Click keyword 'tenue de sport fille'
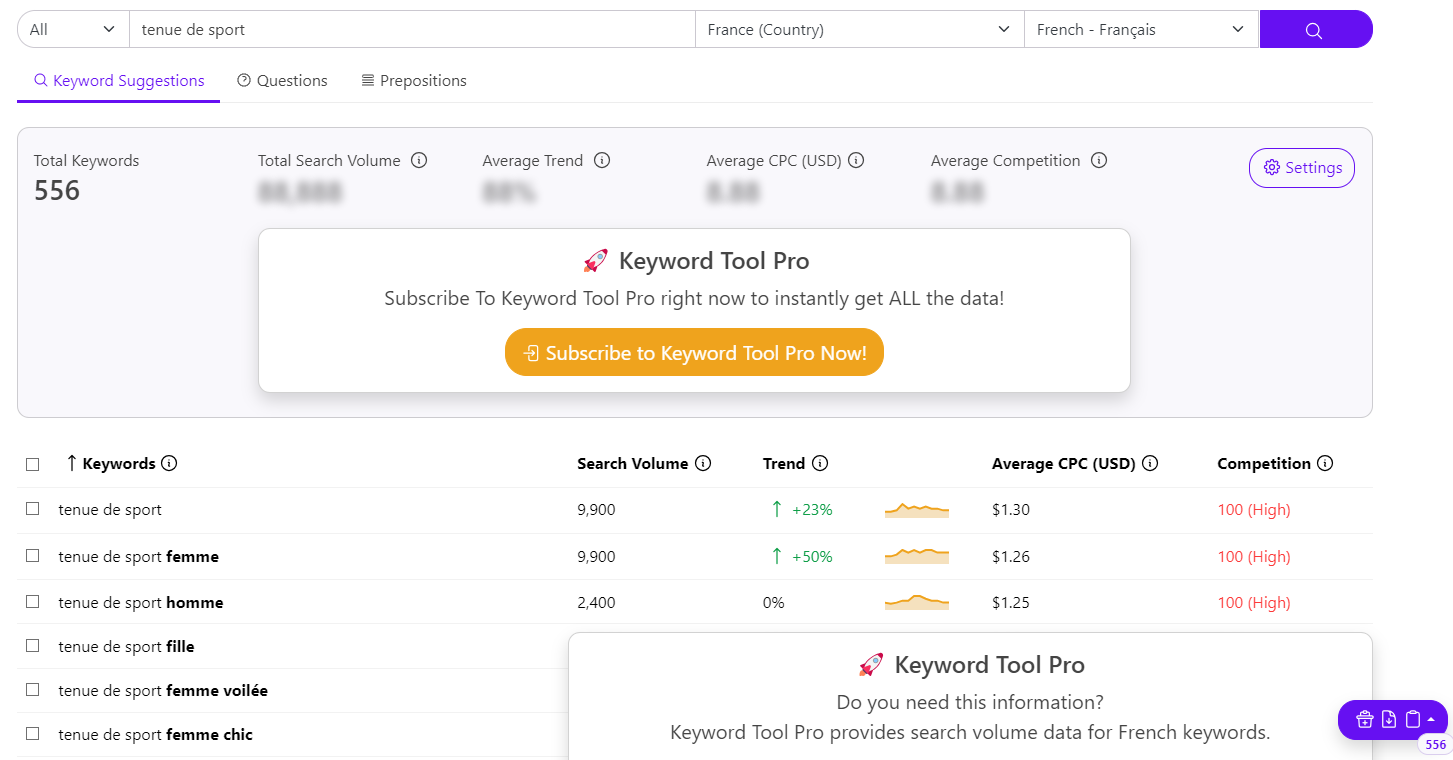Screen dimensions: 1453x760 pyautogui.click(x=127, y=647)
